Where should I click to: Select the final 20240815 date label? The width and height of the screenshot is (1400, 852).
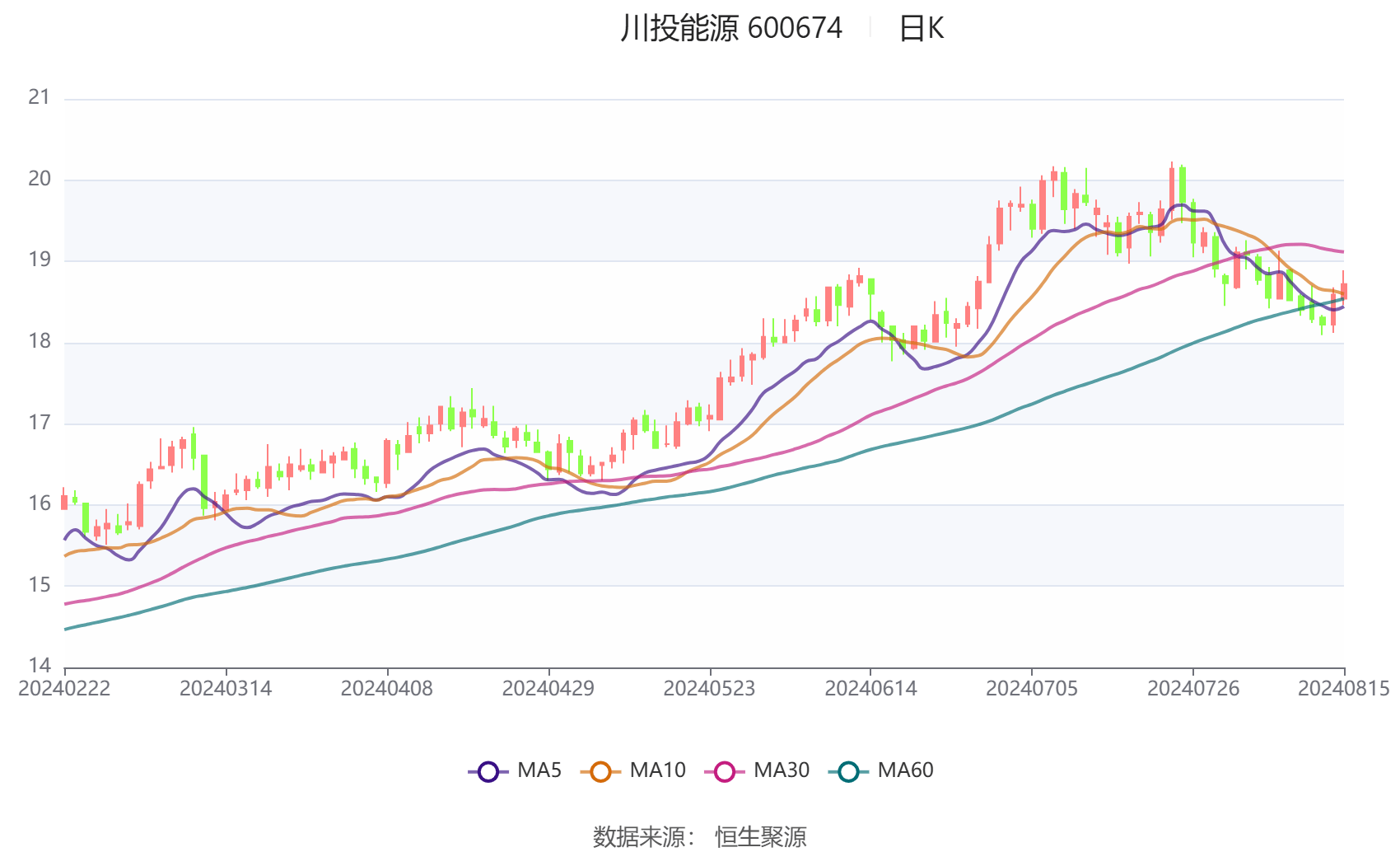pyautogui.click(x=1343, y=689)
